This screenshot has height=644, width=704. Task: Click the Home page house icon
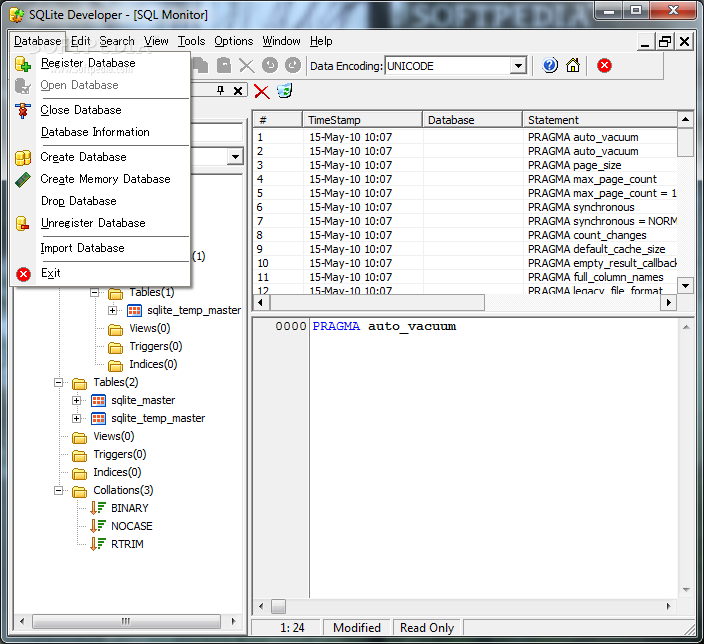[x=573, y=66]
